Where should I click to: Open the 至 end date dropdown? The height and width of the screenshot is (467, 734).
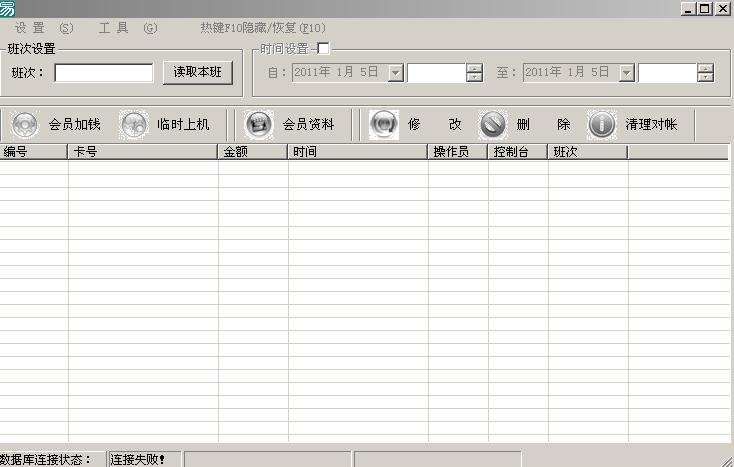pos(626,73)
